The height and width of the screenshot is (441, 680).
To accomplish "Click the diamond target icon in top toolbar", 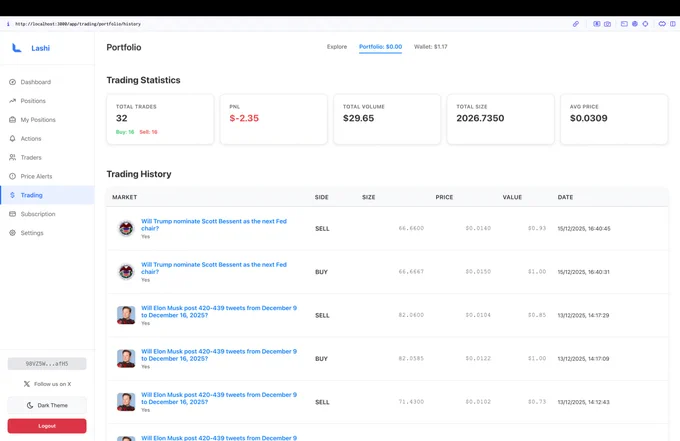I will [645, 24].
